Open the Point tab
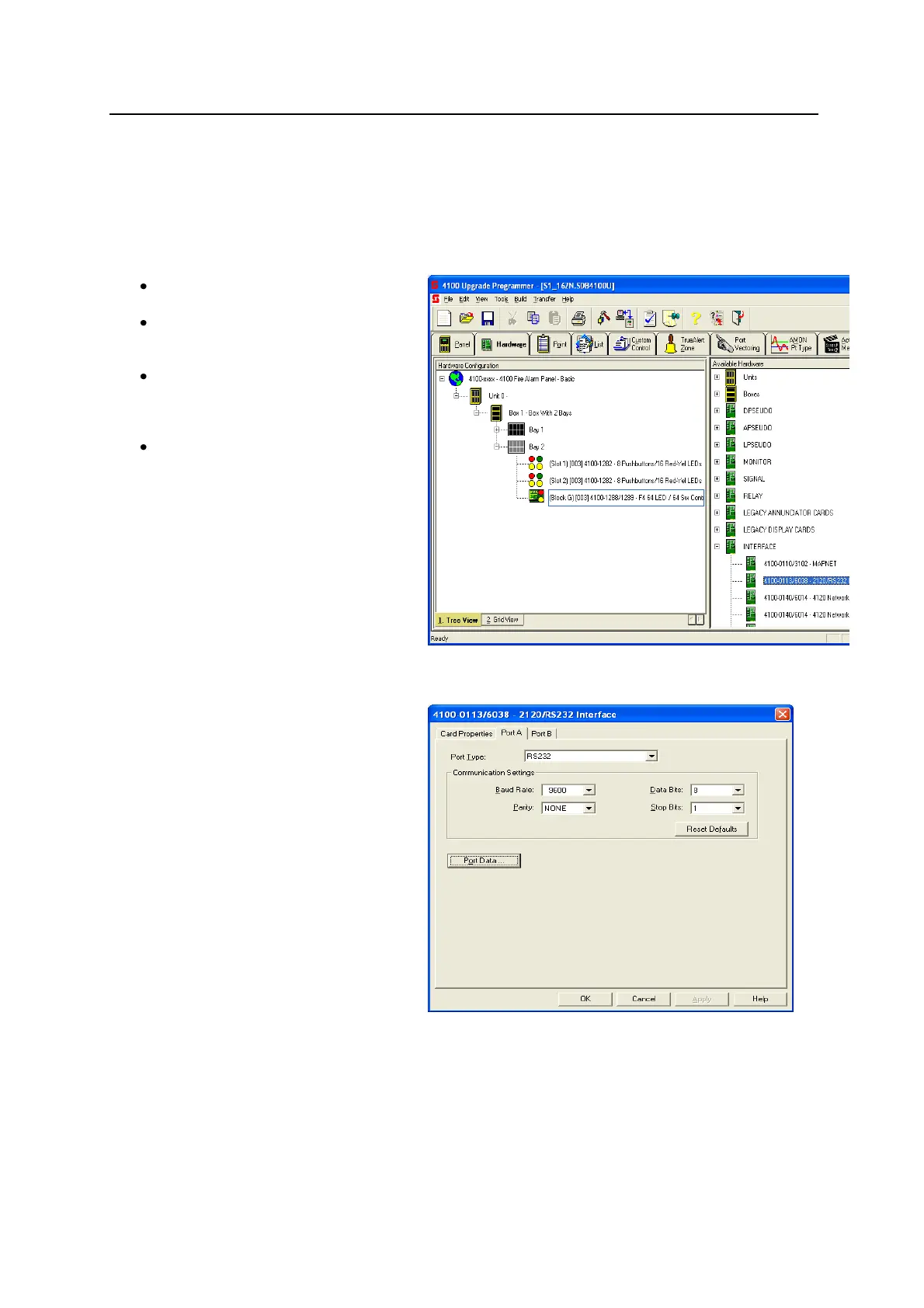 551,344
